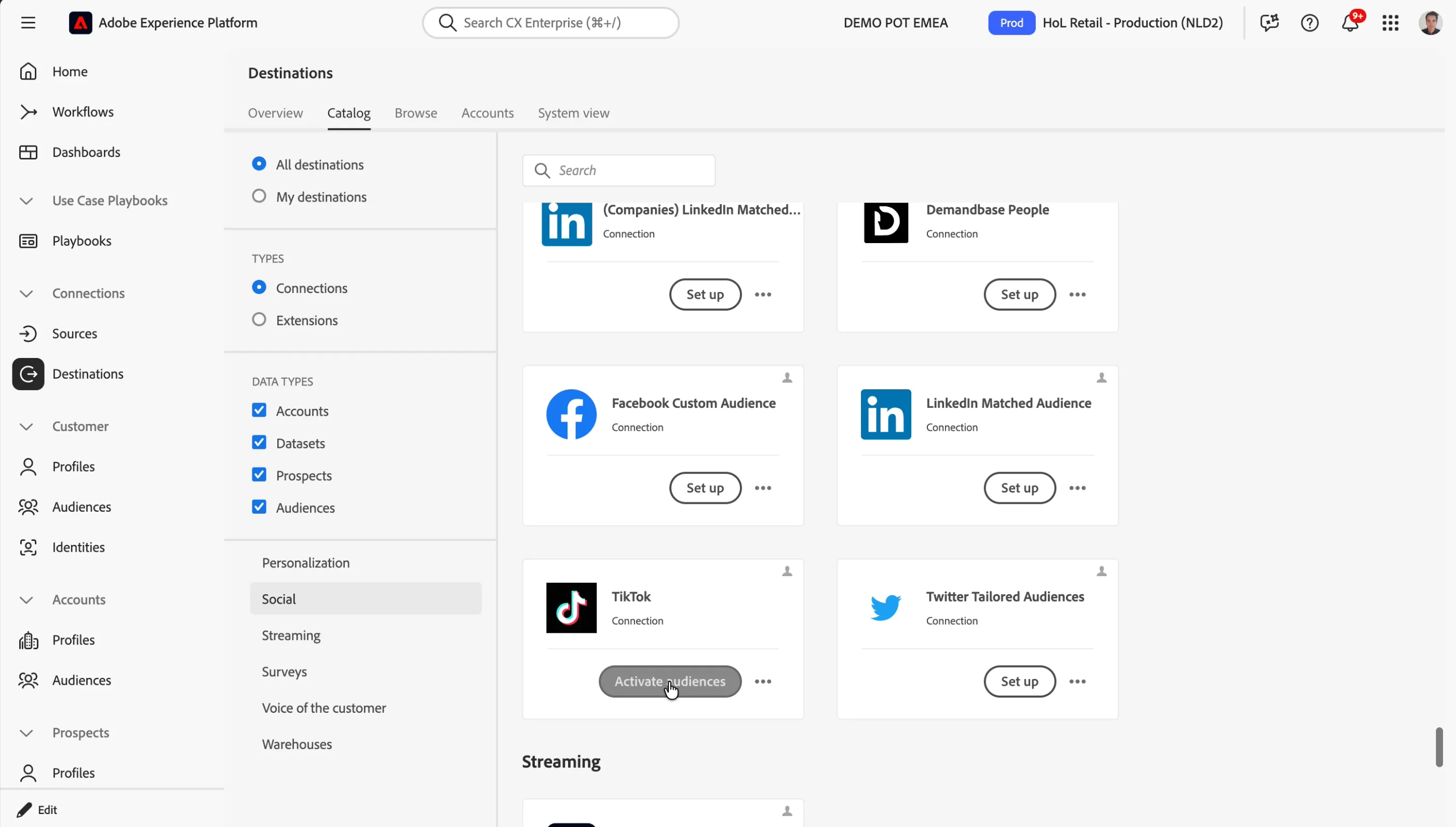Switch to the Overview tab
The width and height of the screenshot is (1456, 827).
click(x=275, y=113)
